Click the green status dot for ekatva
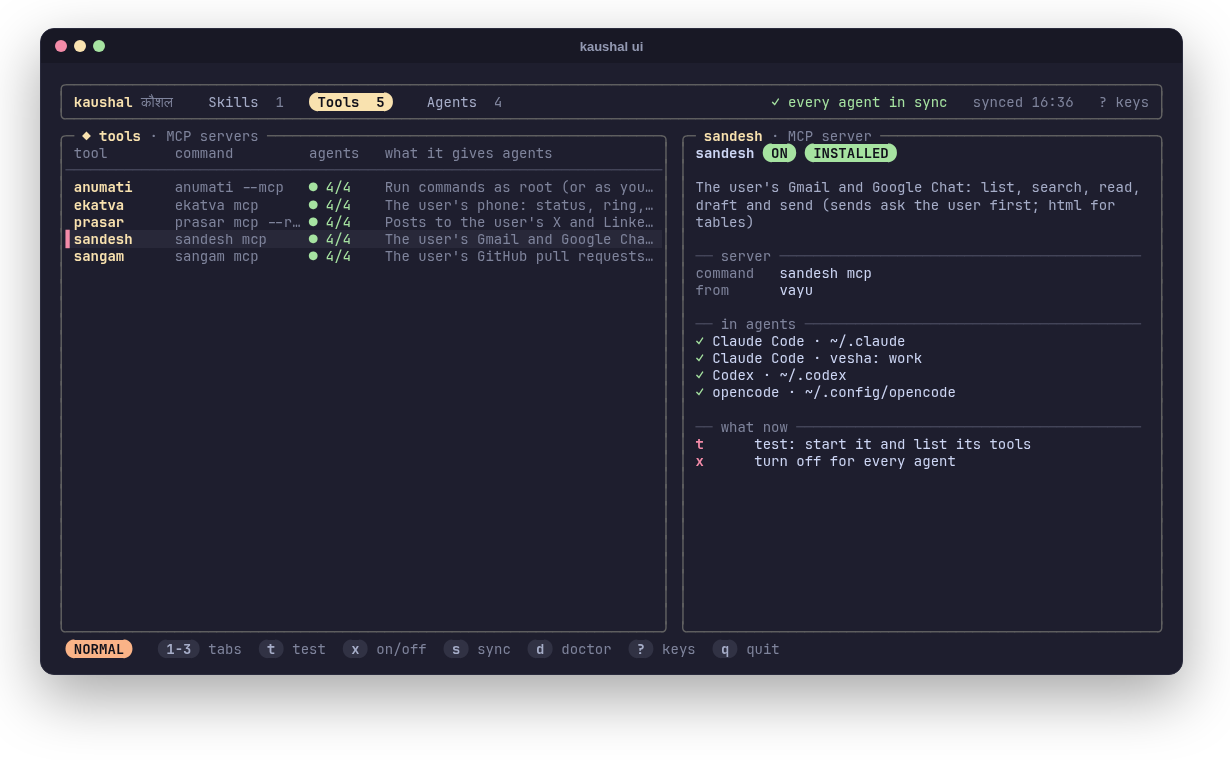Image resolution: width=1230 pixels, height=760 pixels. click(313, 205)
